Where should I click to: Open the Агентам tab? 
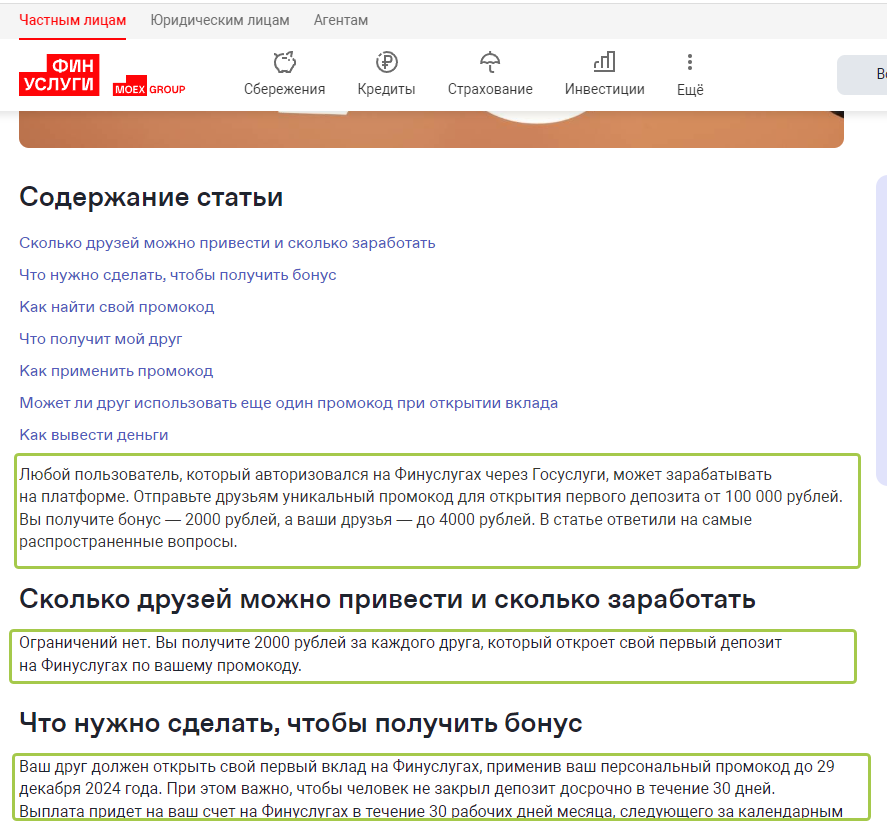341,20
